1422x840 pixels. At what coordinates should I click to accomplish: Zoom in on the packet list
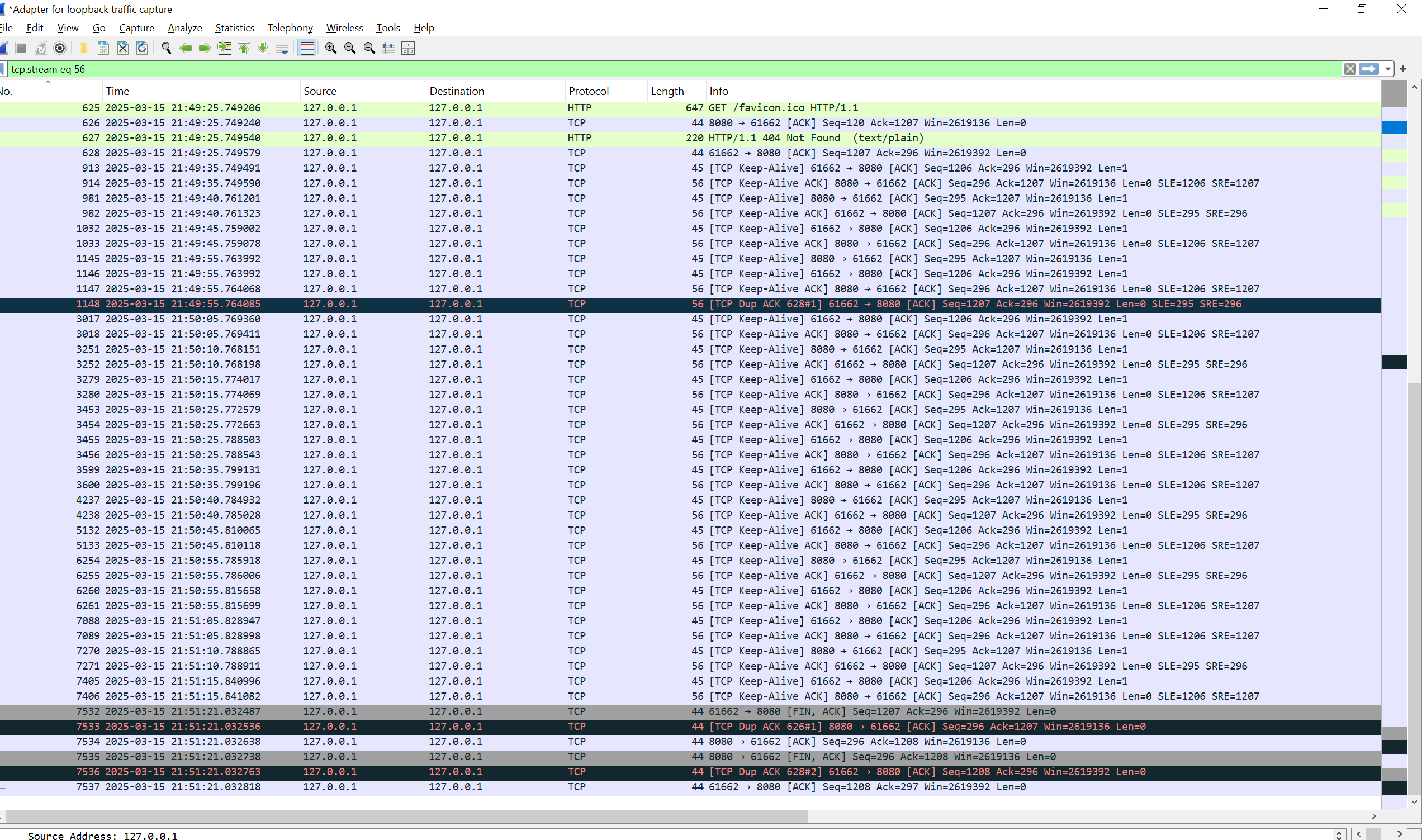pos(330,48)
